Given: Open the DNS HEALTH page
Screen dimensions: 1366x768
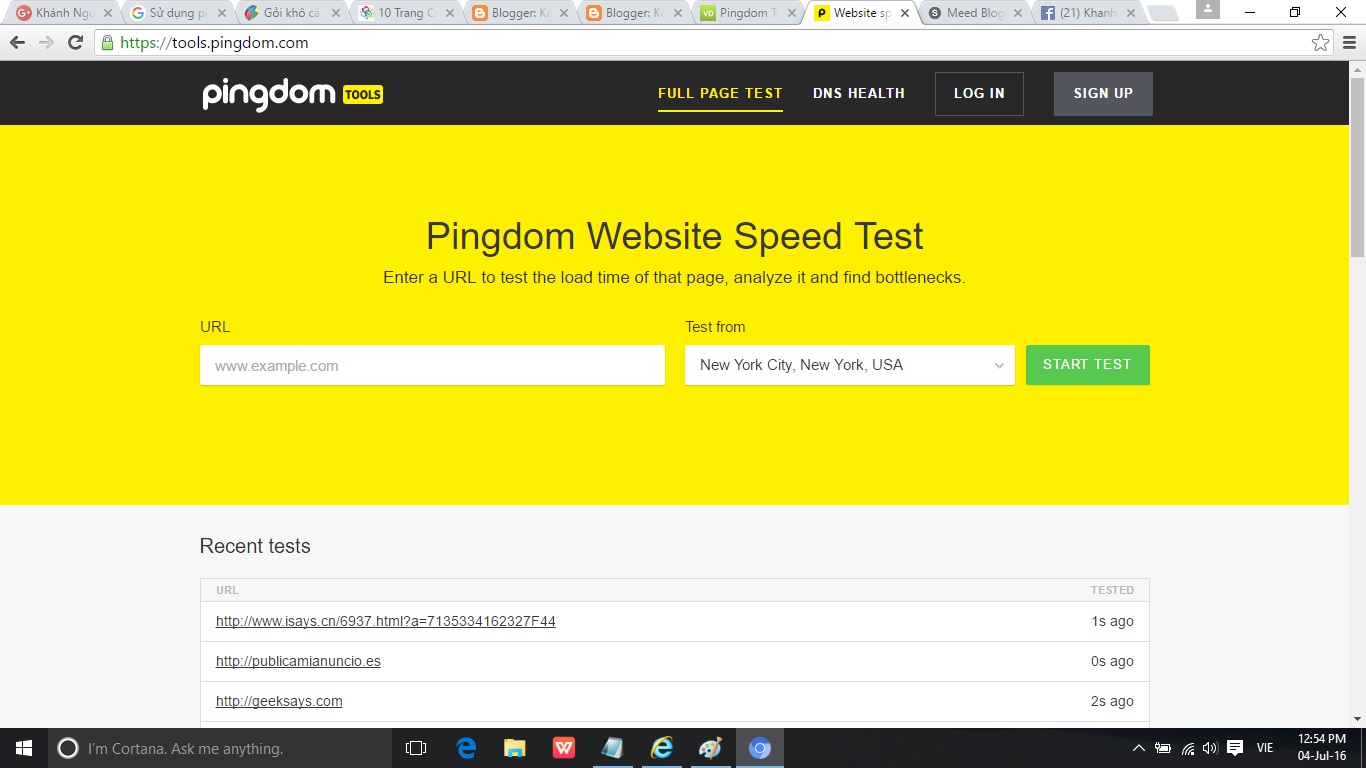Looking at the screenshot, I should (x=859, y=93).
